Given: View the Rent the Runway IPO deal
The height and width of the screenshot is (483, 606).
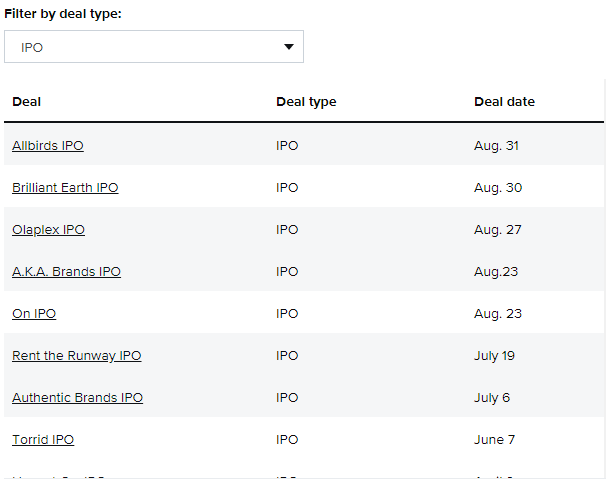Looking at the screenshot, I should coord(76,356).
